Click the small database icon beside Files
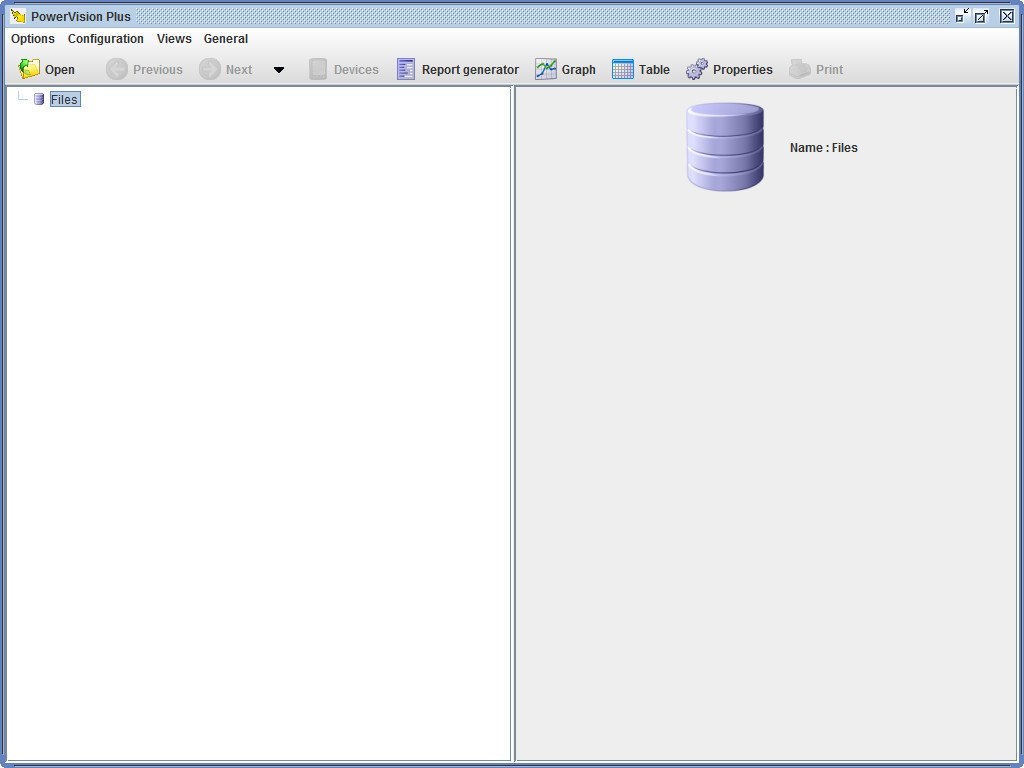 39,99
